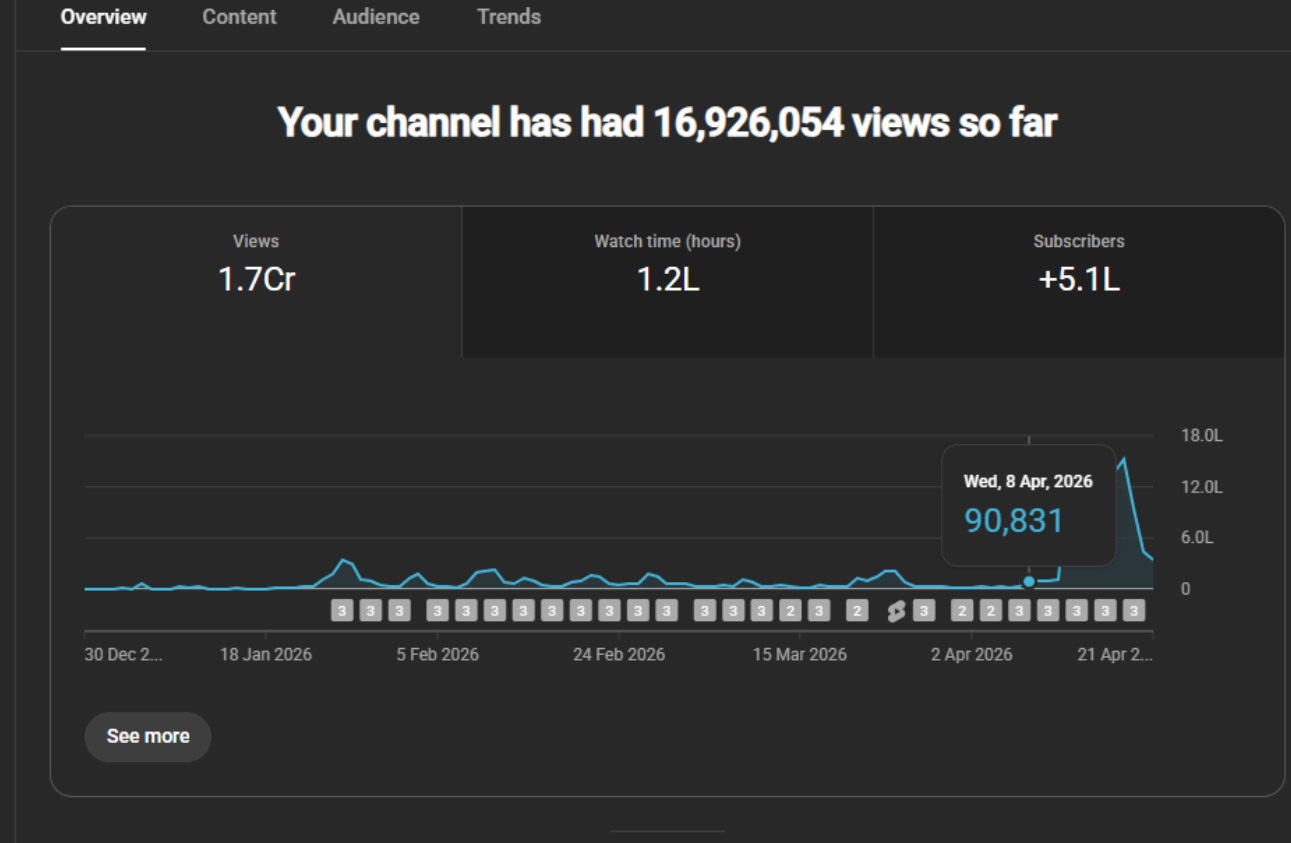Select the Overview tab

coord(103,17)
